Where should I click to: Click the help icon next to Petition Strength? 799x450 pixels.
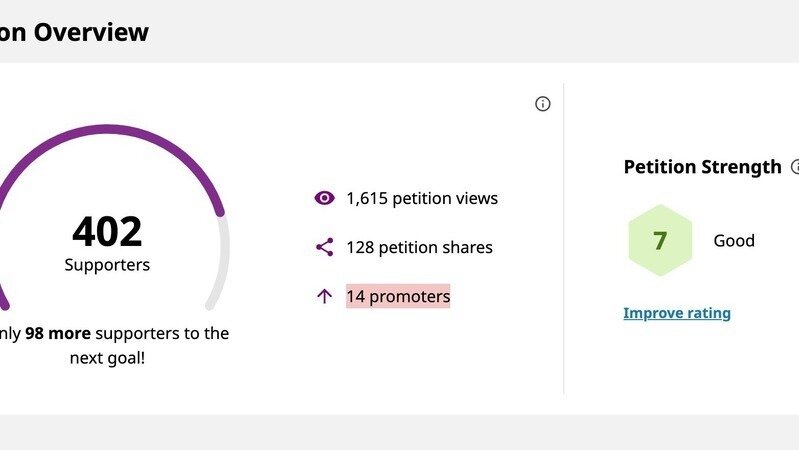(x=795, y=167)
